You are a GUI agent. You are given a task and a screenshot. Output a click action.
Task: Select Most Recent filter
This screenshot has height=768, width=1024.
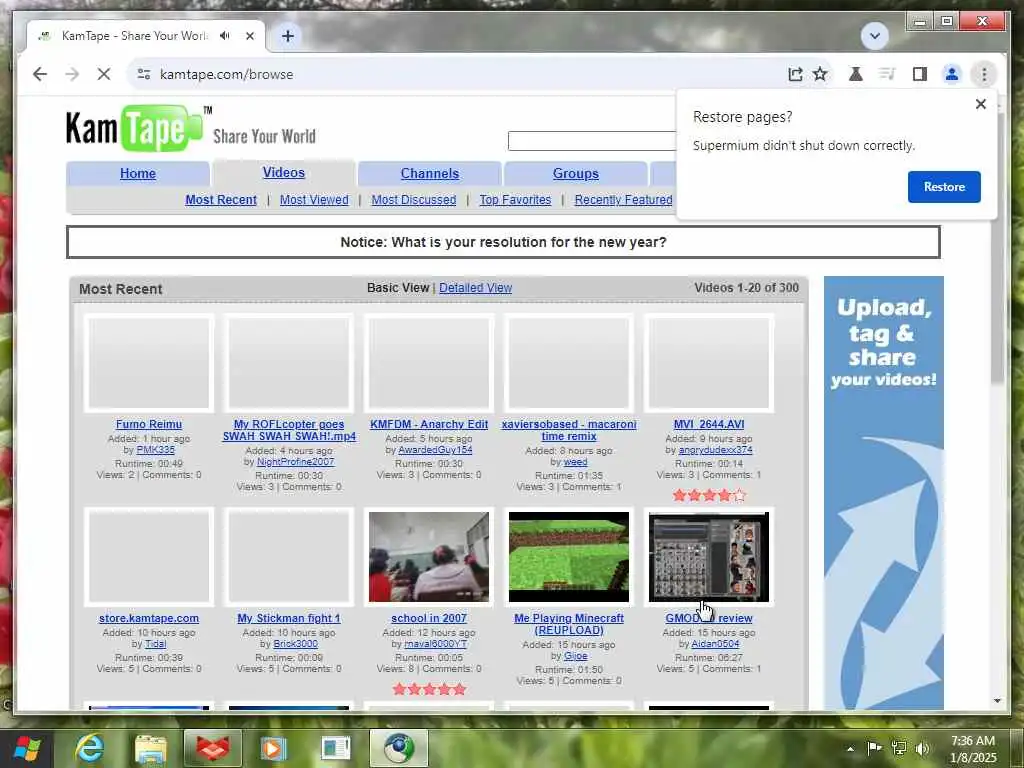pyautogui.click(x=221, y=200)
